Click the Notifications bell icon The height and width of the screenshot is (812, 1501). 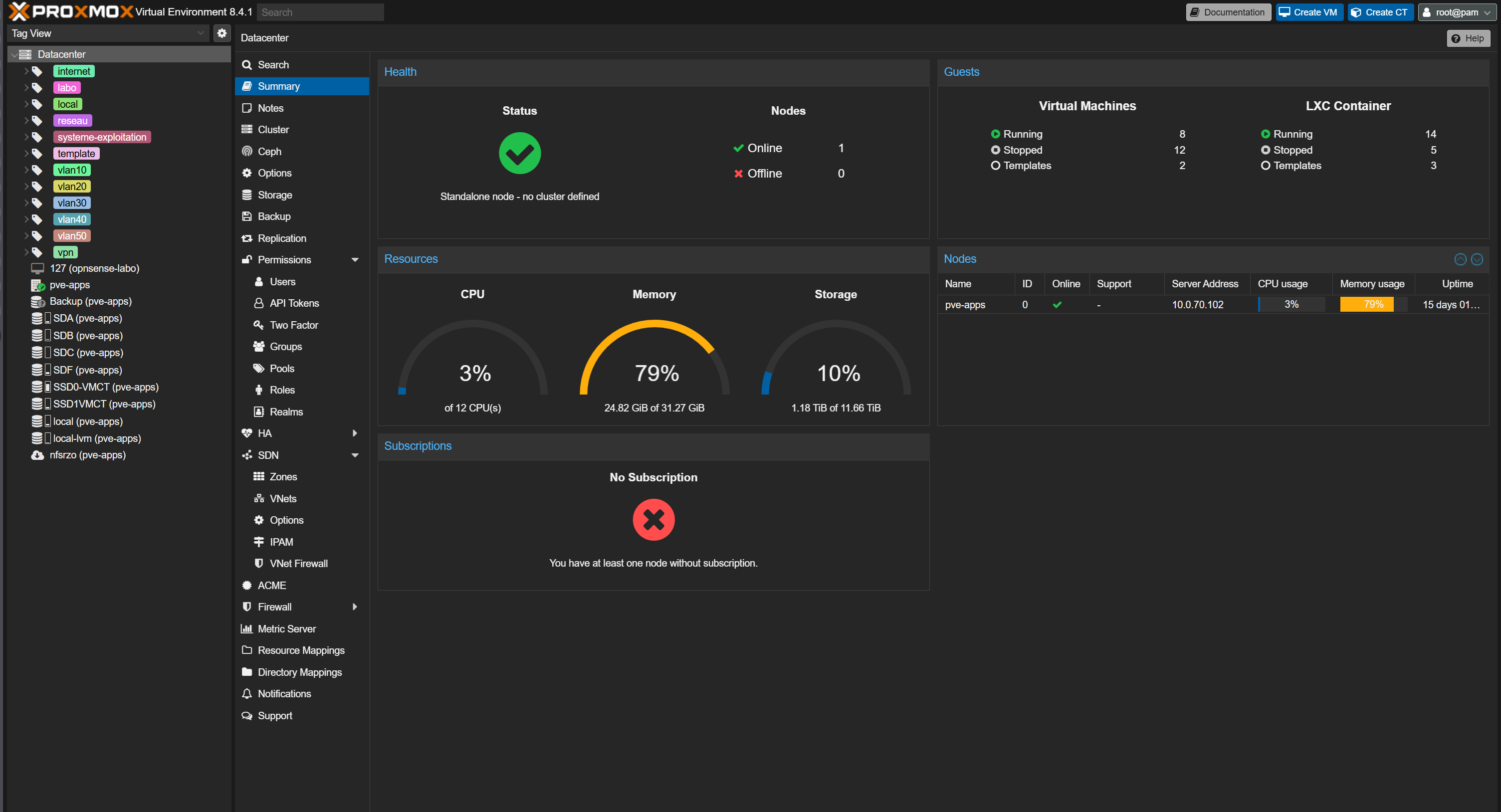(247, 693)
